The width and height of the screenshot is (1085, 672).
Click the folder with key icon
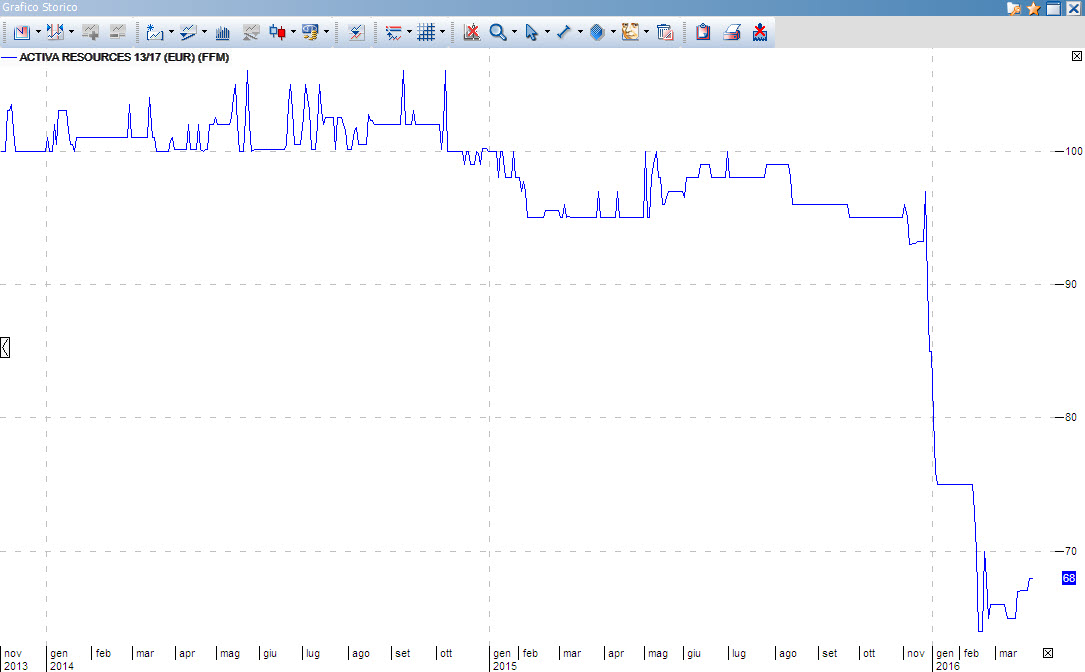tap(1014, 8)
